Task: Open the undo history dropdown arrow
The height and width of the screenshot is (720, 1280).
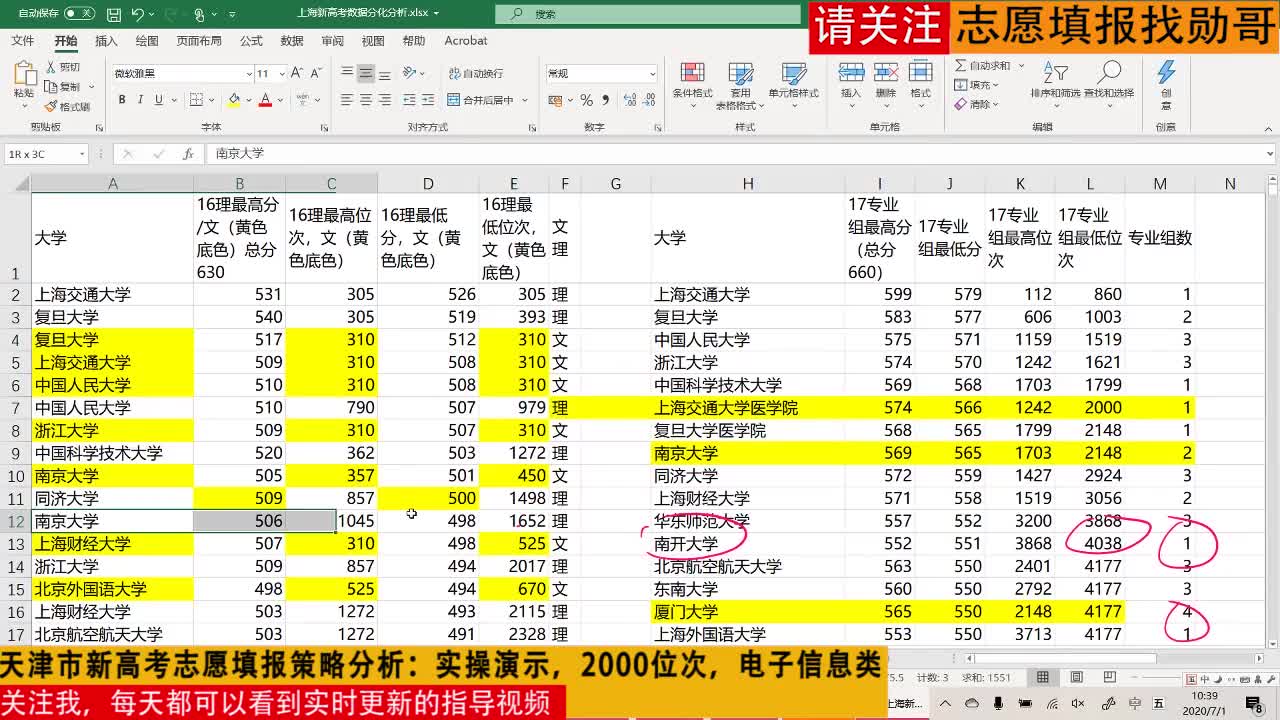Action: [152, 15]
